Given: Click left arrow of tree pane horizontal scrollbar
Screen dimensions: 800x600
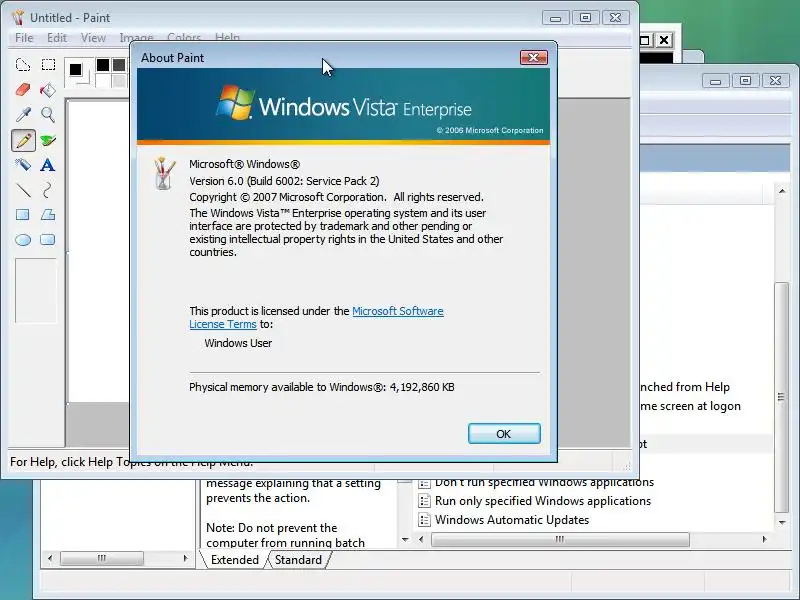Looking at the screenshot, I should tap(49, 558).
